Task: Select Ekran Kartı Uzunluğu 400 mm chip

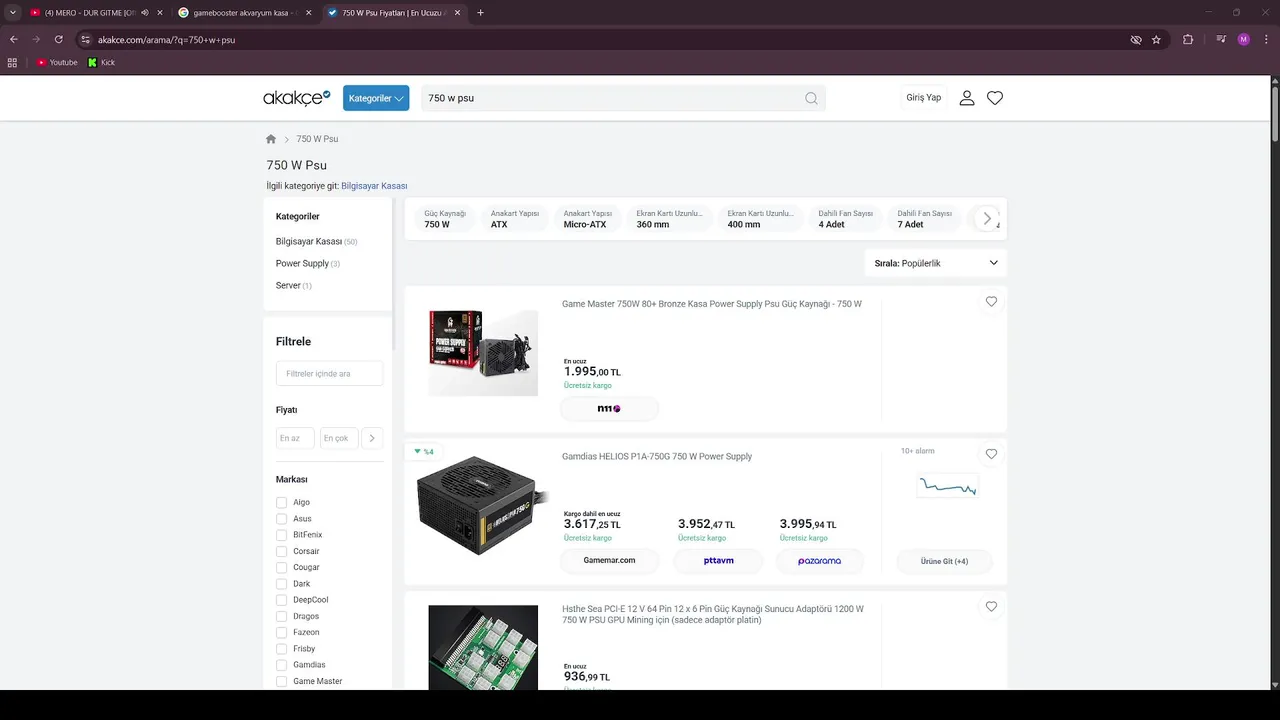Action: point(761,219)
